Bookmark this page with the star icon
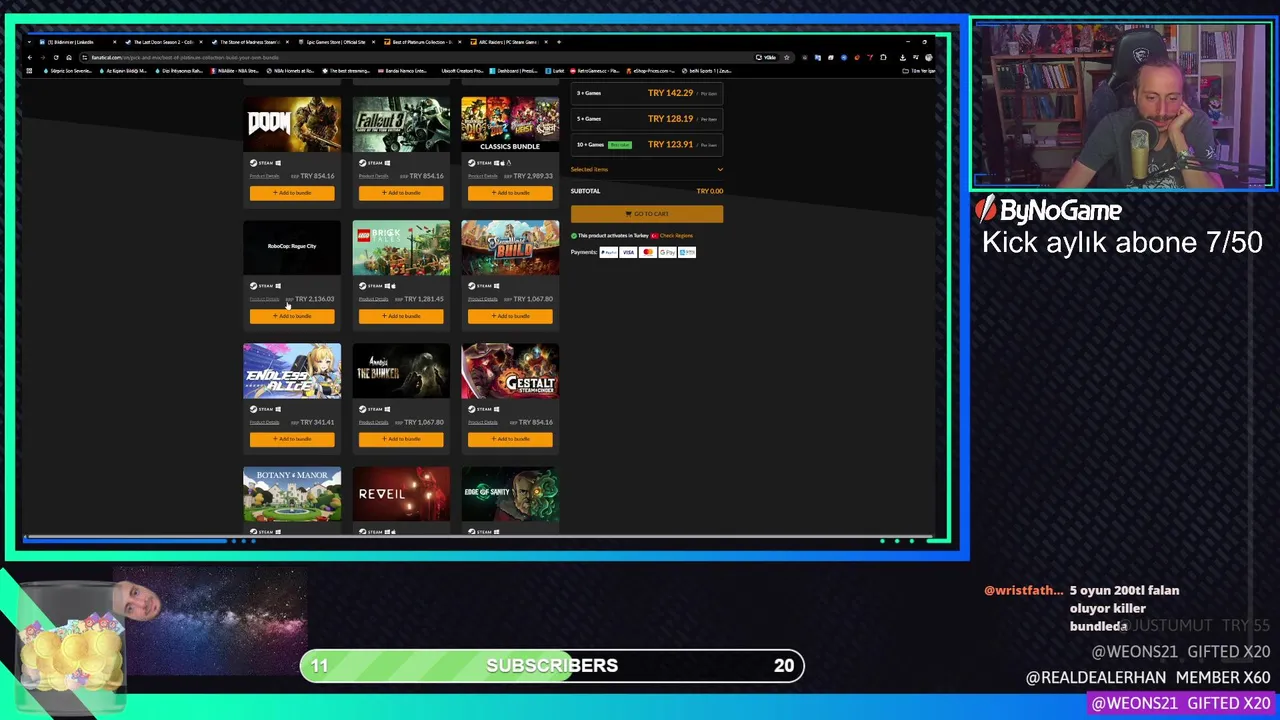 (x=786, y=57)
